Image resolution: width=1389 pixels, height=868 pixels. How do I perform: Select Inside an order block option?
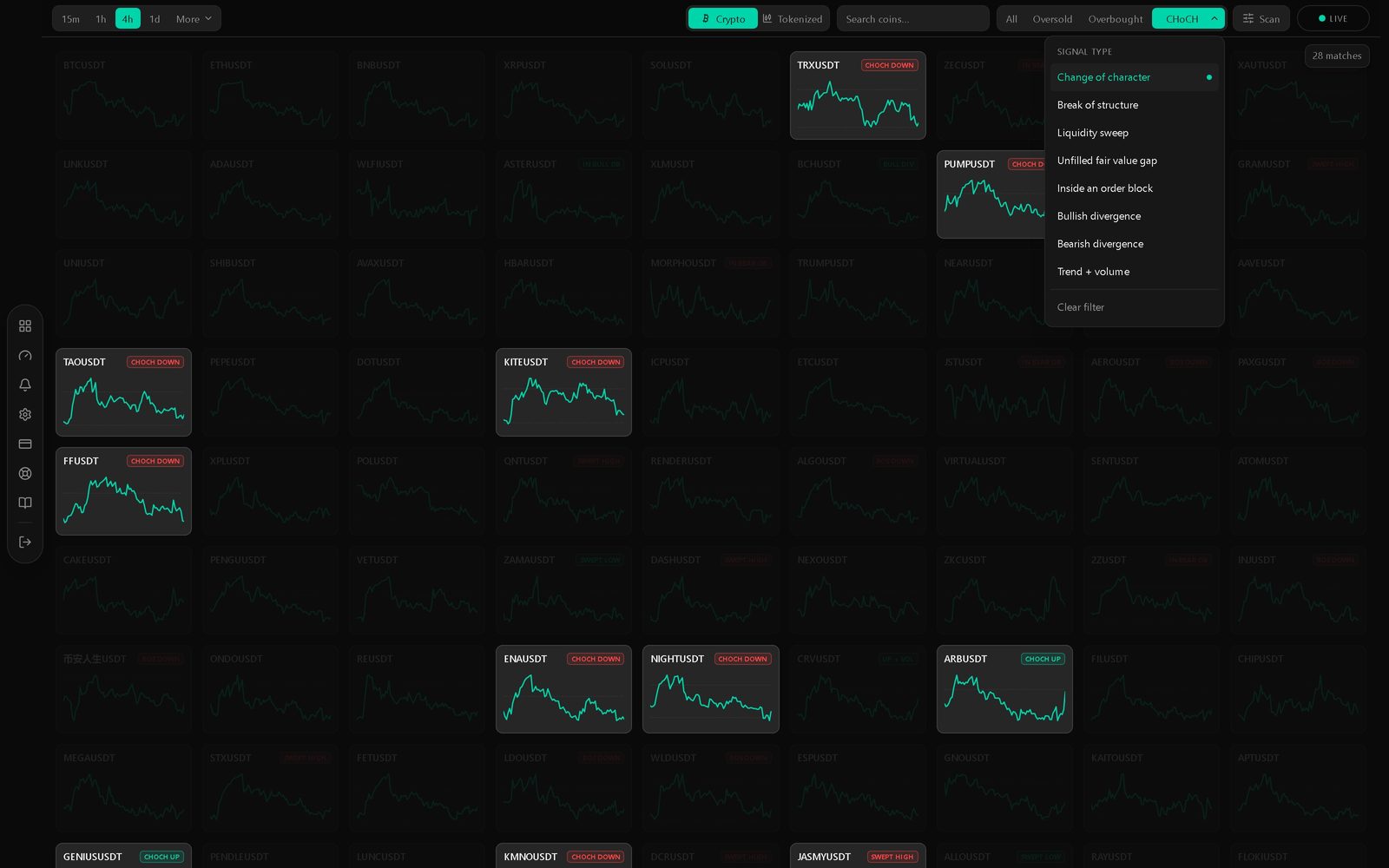[x=1135, y=188]
